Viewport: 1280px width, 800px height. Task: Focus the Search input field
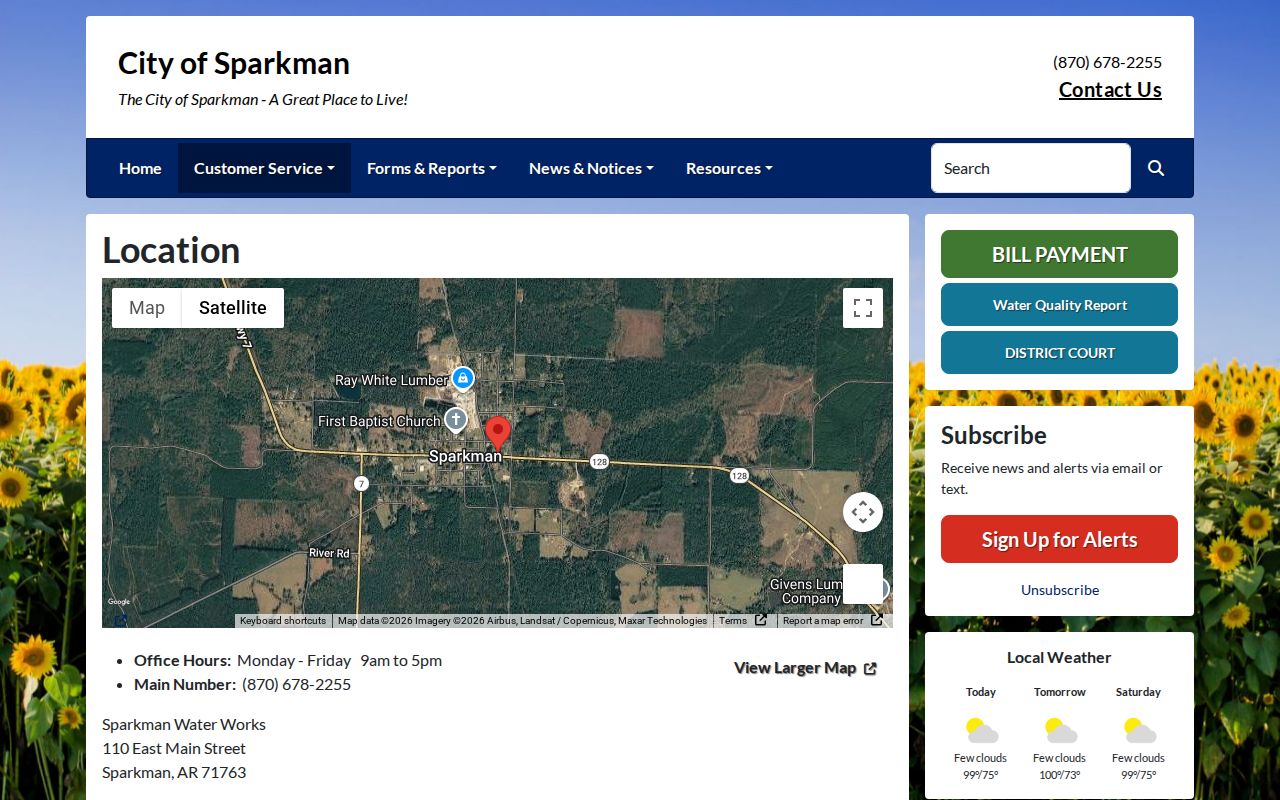pos(1031,168)
